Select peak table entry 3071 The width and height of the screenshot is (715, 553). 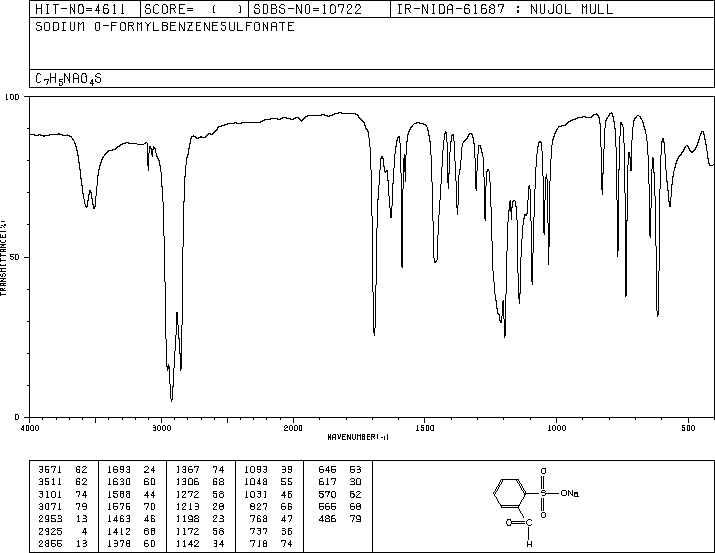click(63, 506)
